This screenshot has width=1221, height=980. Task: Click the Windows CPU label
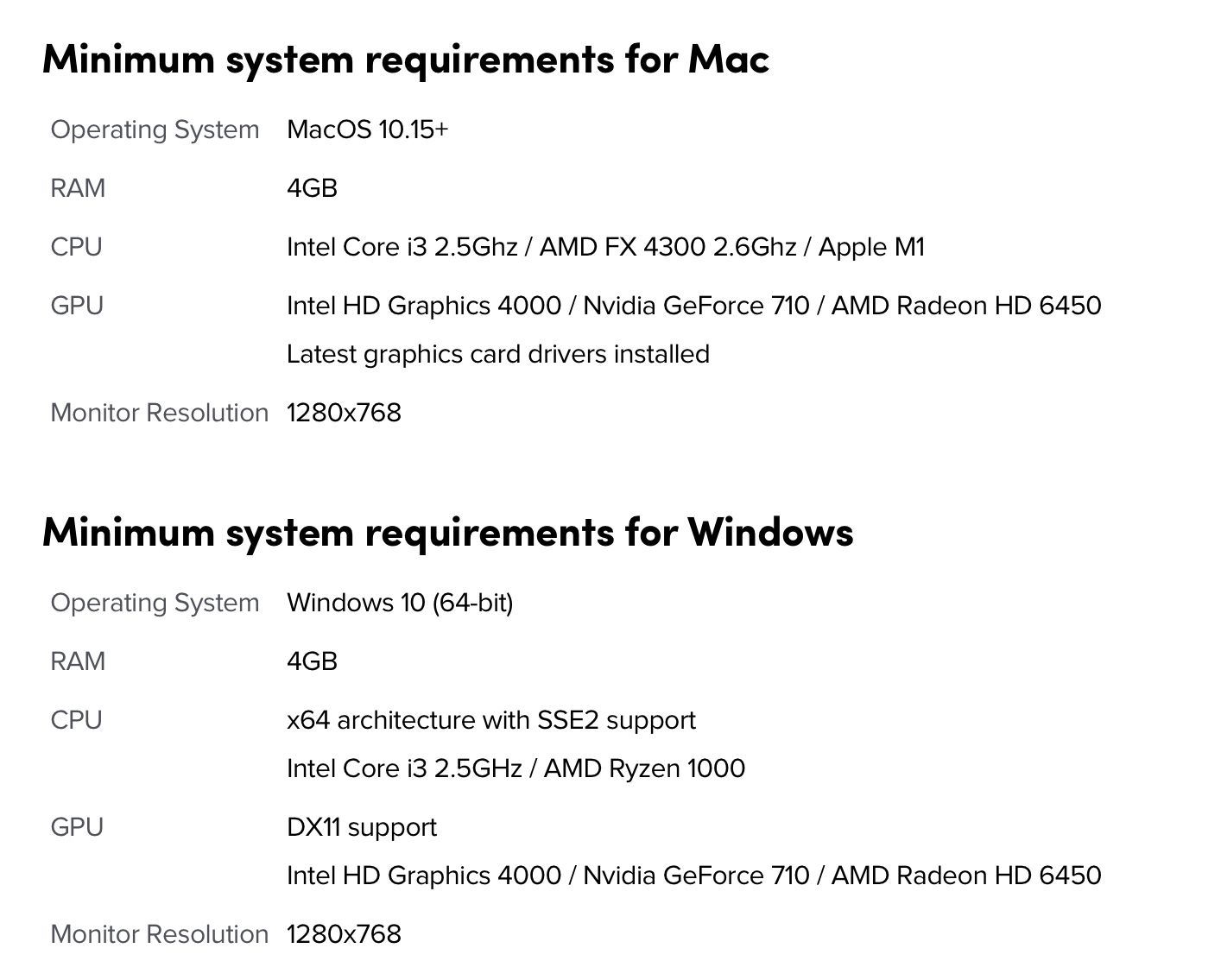point(77,720)
